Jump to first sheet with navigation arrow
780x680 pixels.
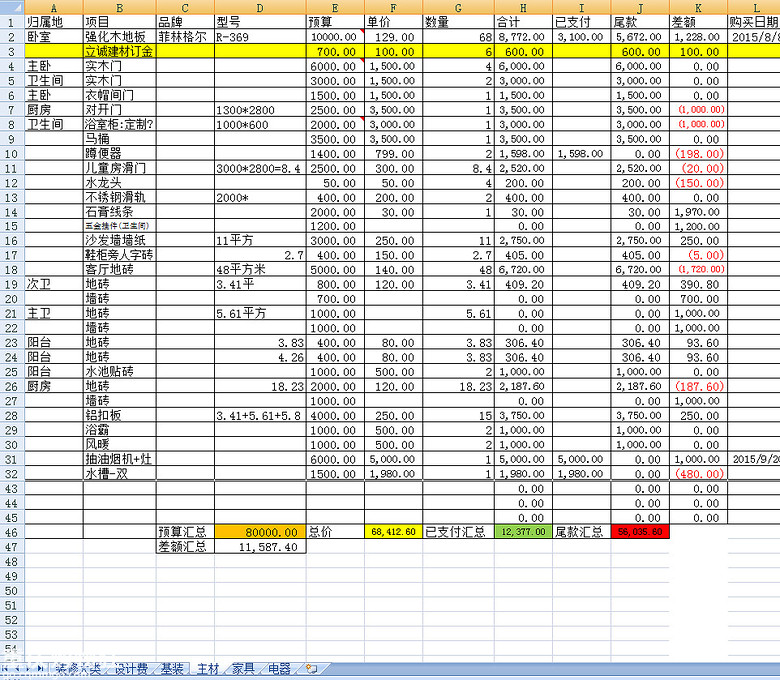(5, 668)
